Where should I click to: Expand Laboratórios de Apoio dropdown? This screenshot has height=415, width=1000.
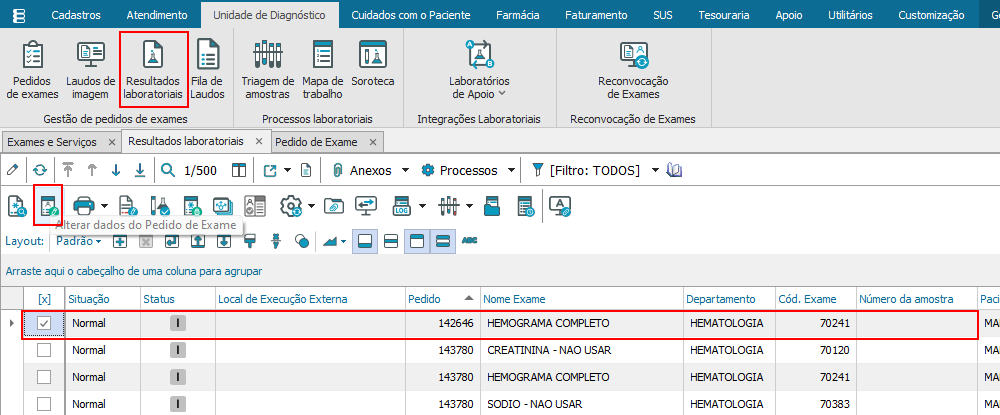pos(502,94)
